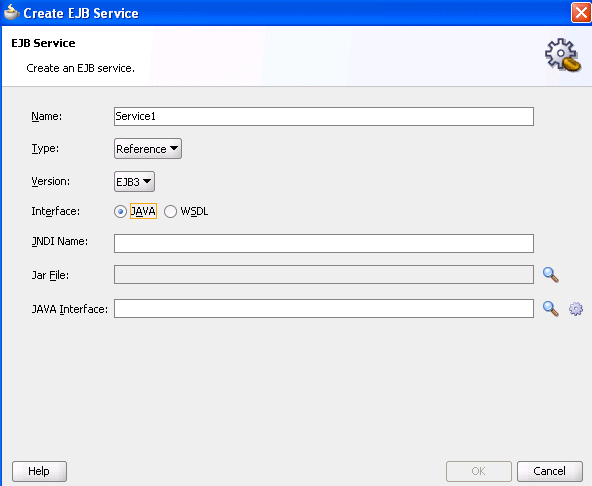
Task: Click the JAVA radio label text
Action: (143, 211)
